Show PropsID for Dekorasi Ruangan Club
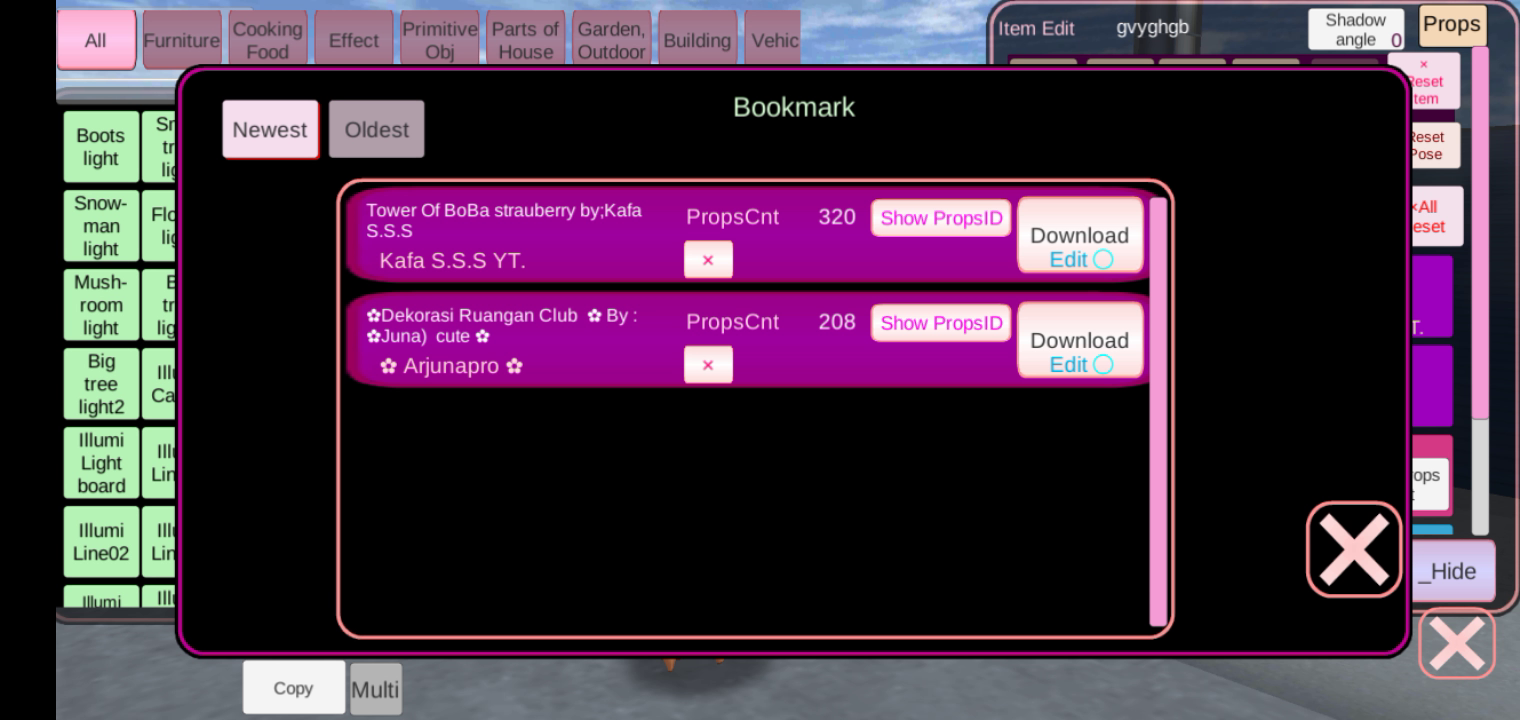This screenshot has width=1520, height=720. (941, 323)
